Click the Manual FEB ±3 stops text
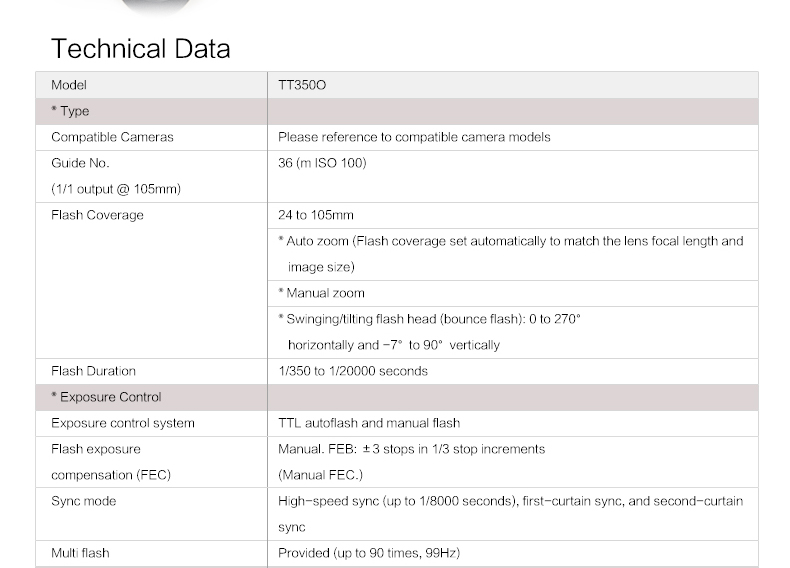Image resolution: width=790 pixels, height=568 pixels. click(411, 449)
